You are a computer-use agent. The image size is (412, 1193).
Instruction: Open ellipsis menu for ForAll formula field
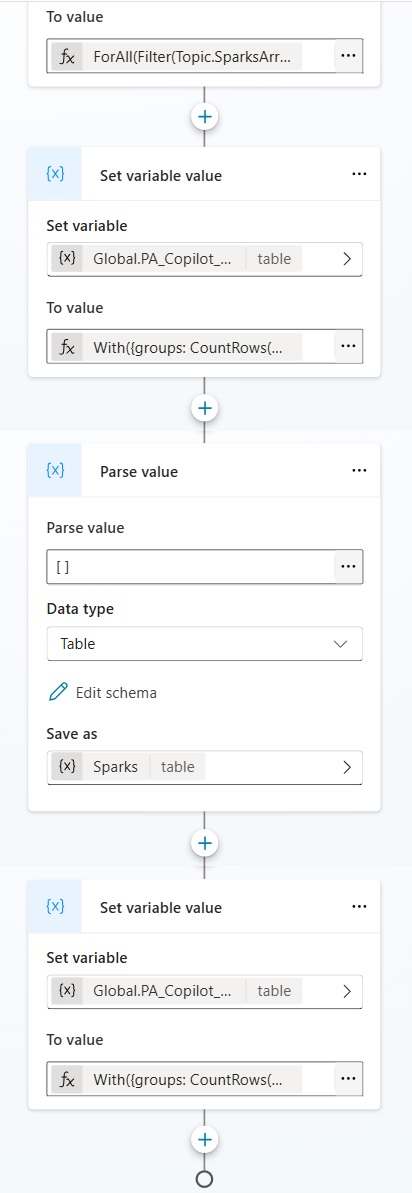tap(348, 56)
